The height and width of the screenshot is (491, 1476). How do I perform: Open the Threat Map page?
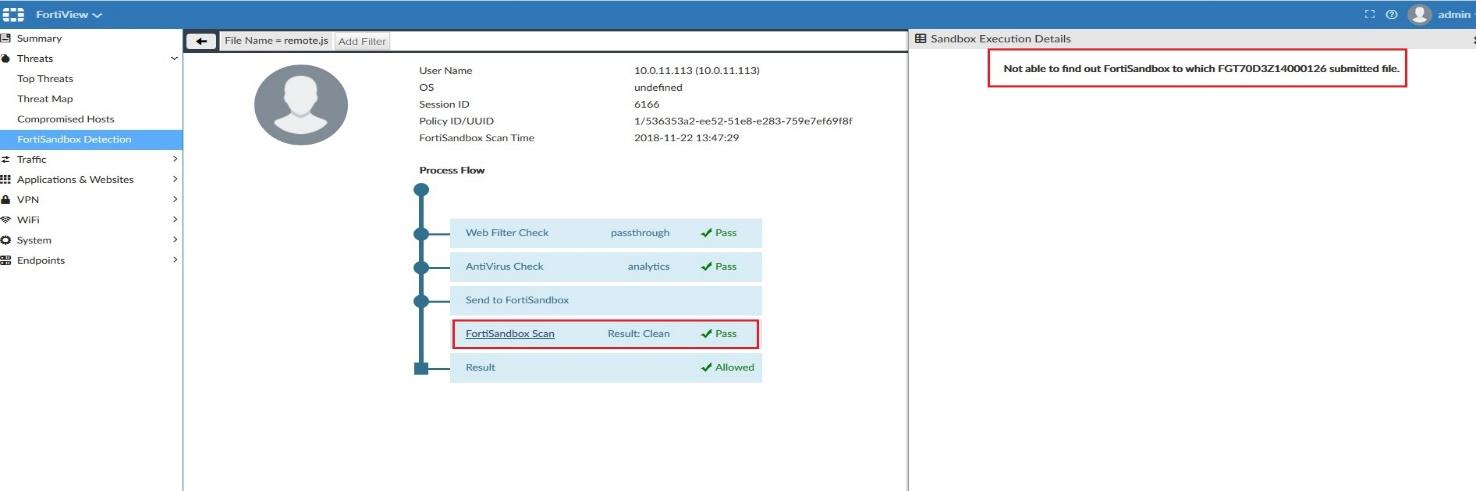click(45, 99)
